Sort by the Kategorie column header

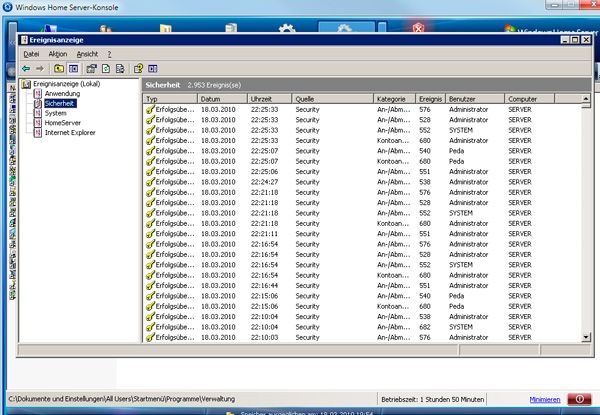[x=395, y=99]
